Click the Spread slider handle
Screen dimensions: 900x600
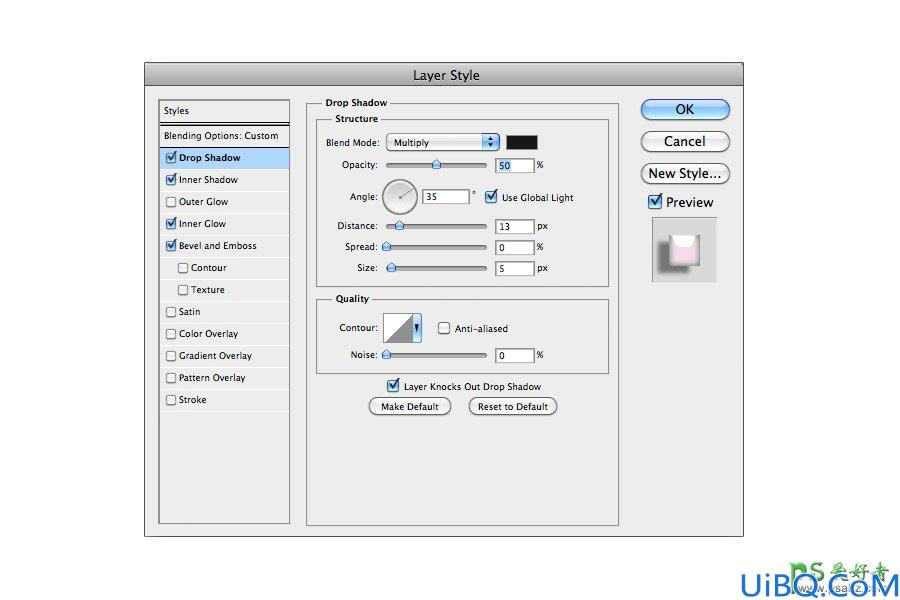tap(387, 247)
